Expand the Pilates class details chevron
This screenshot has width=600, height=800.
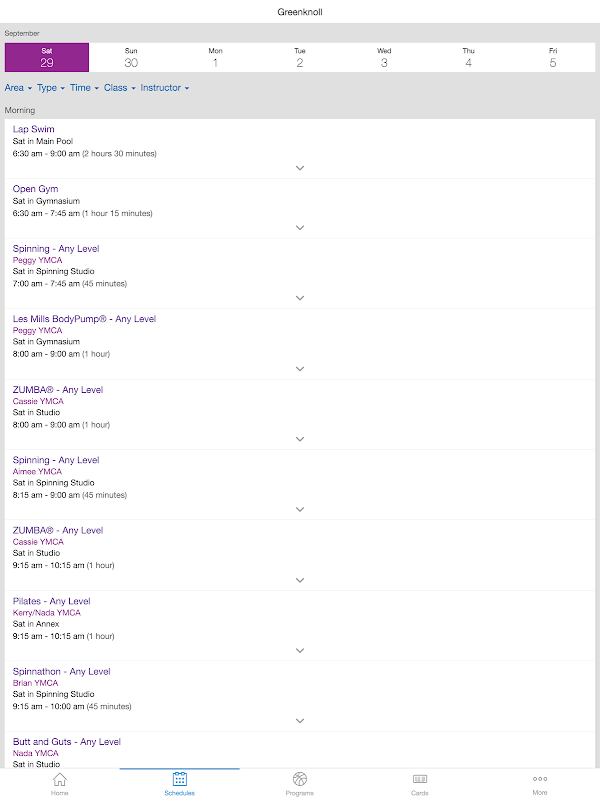coord(300,651)
